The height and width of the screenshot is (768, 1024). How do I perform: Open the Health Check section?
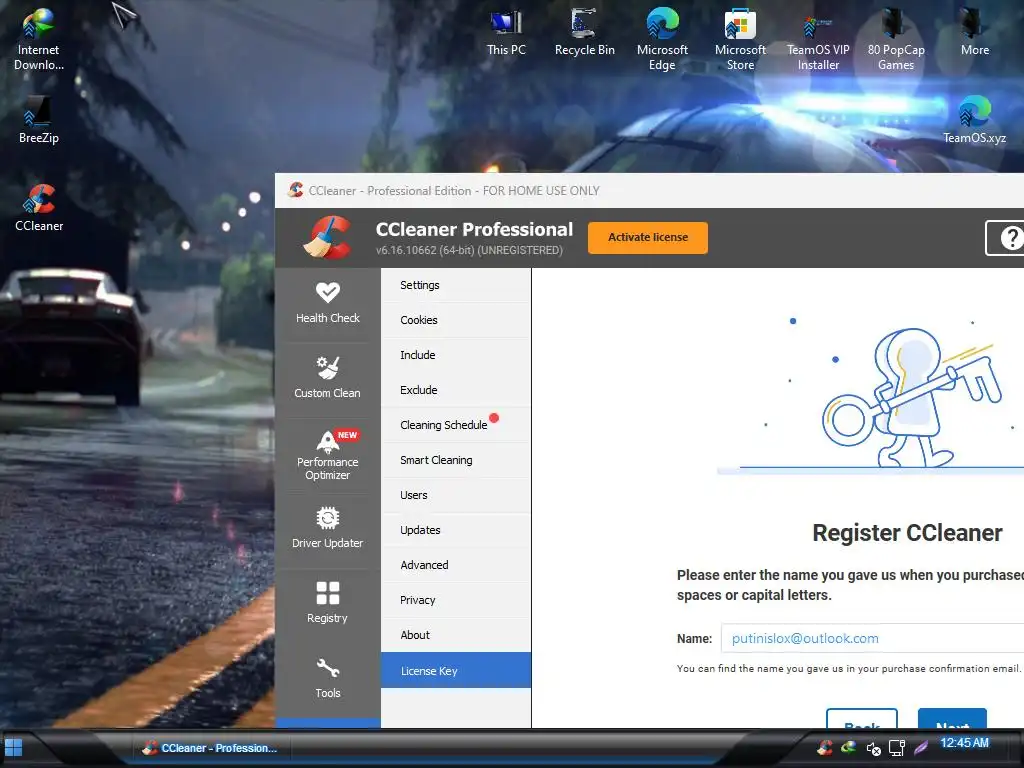click(x=327, y=304)
